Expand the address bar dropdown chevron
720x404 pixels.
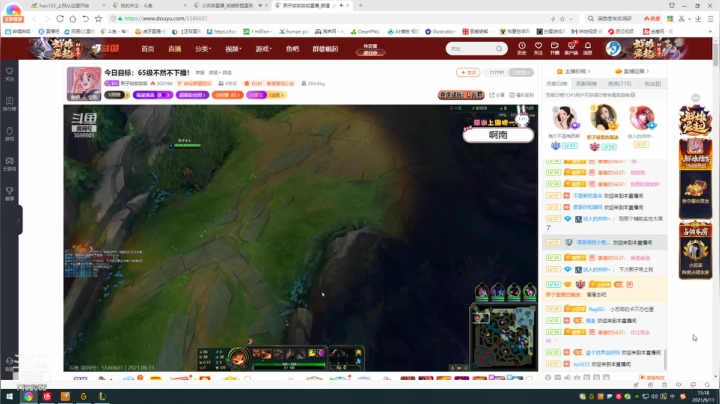(x=571, y=19)
